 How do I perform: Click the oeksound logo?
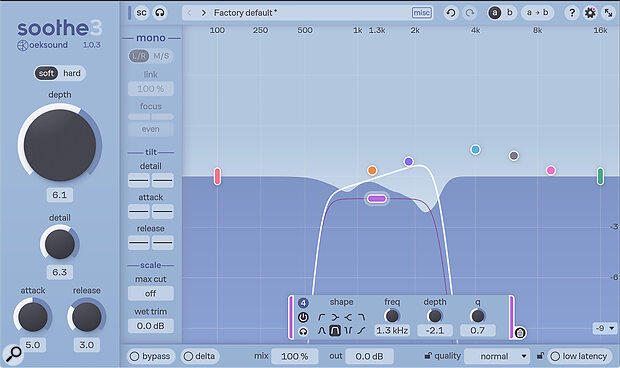42,45
